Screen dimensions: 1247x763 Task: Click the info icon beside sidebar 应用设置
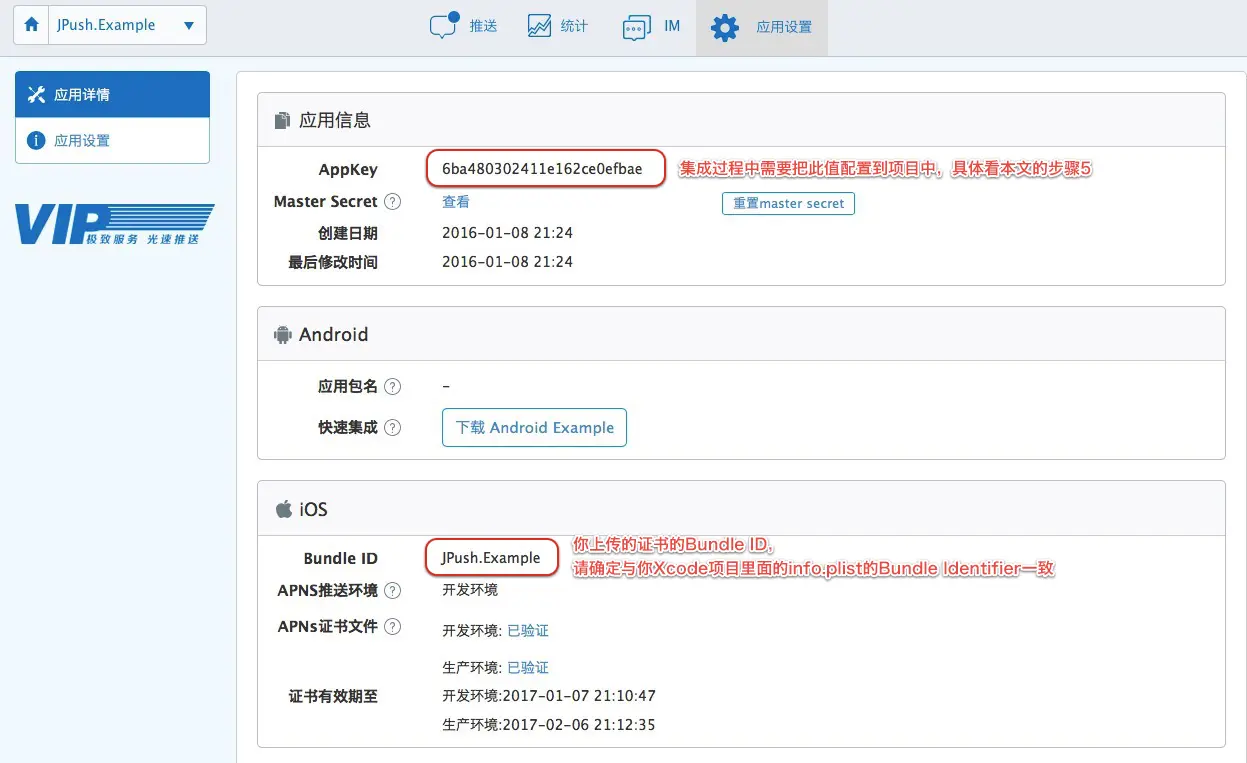click(36, 140)
